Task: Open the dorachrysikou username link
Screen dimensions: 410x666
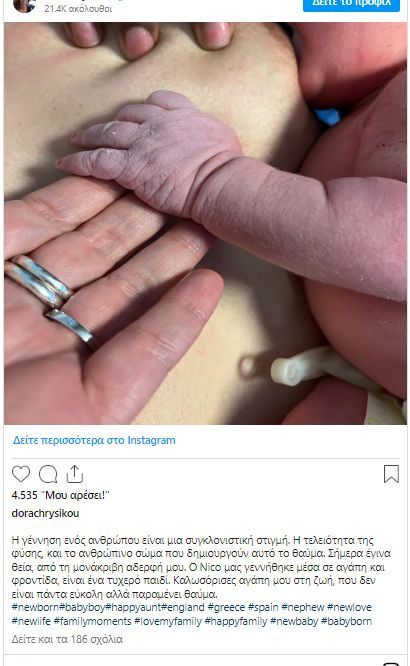Action: pyautogui.click(x=45, y=513)
